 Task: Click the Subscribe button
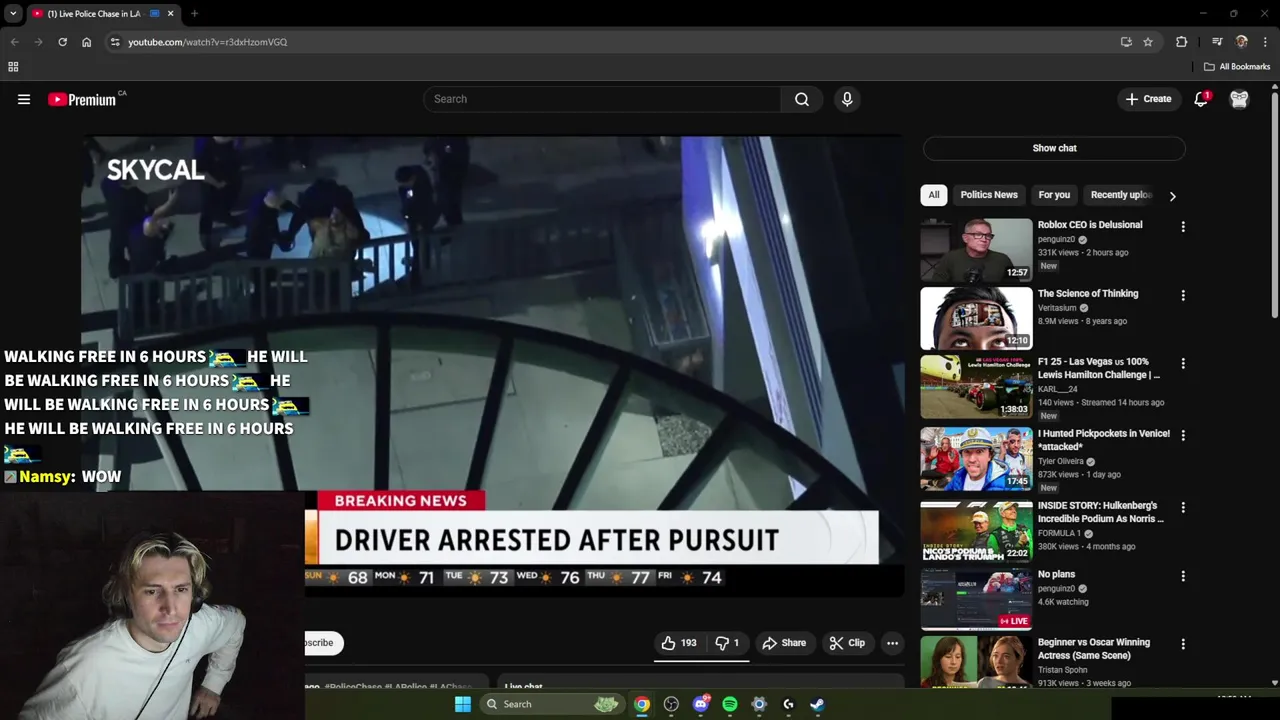[322, 643]
